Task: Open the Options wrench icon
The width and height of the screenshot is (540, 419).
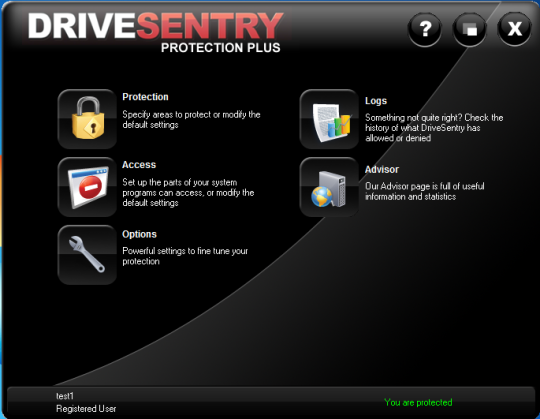Action: coord(87,255)
